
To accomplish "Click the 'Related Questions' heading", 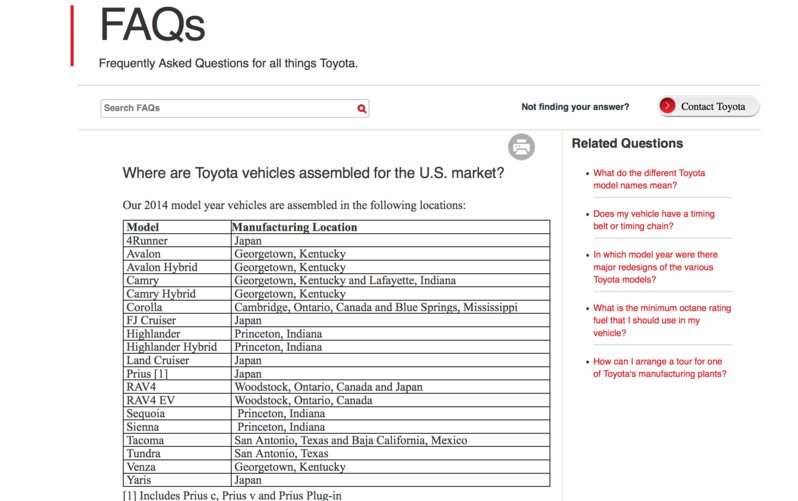I will pos(627,144).
